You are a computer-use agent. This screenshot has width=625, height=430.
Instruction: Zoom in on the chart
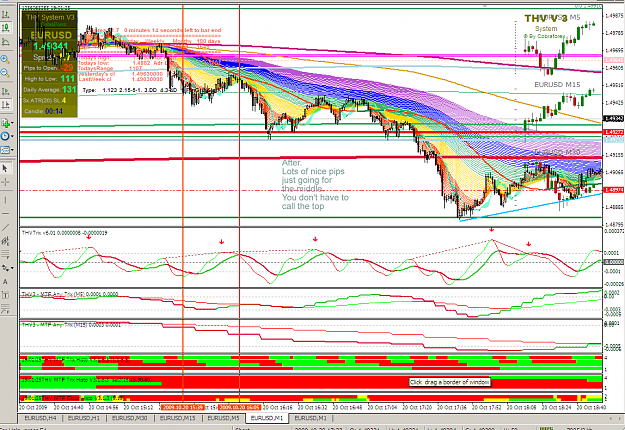6,59
